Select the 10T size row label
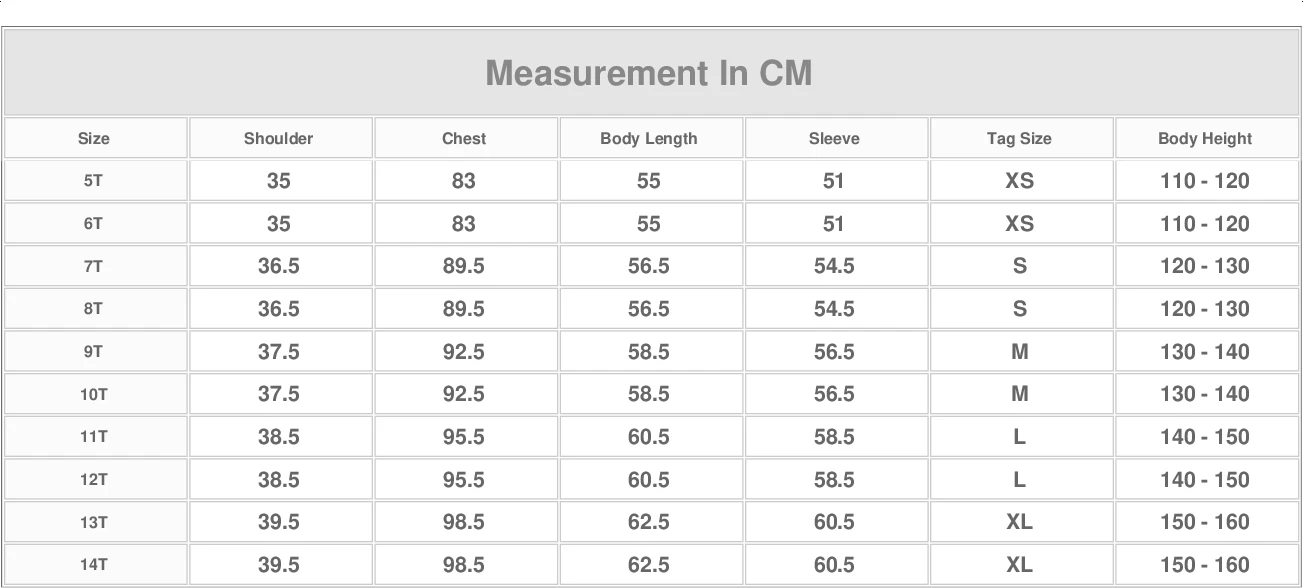 (94, 394)
